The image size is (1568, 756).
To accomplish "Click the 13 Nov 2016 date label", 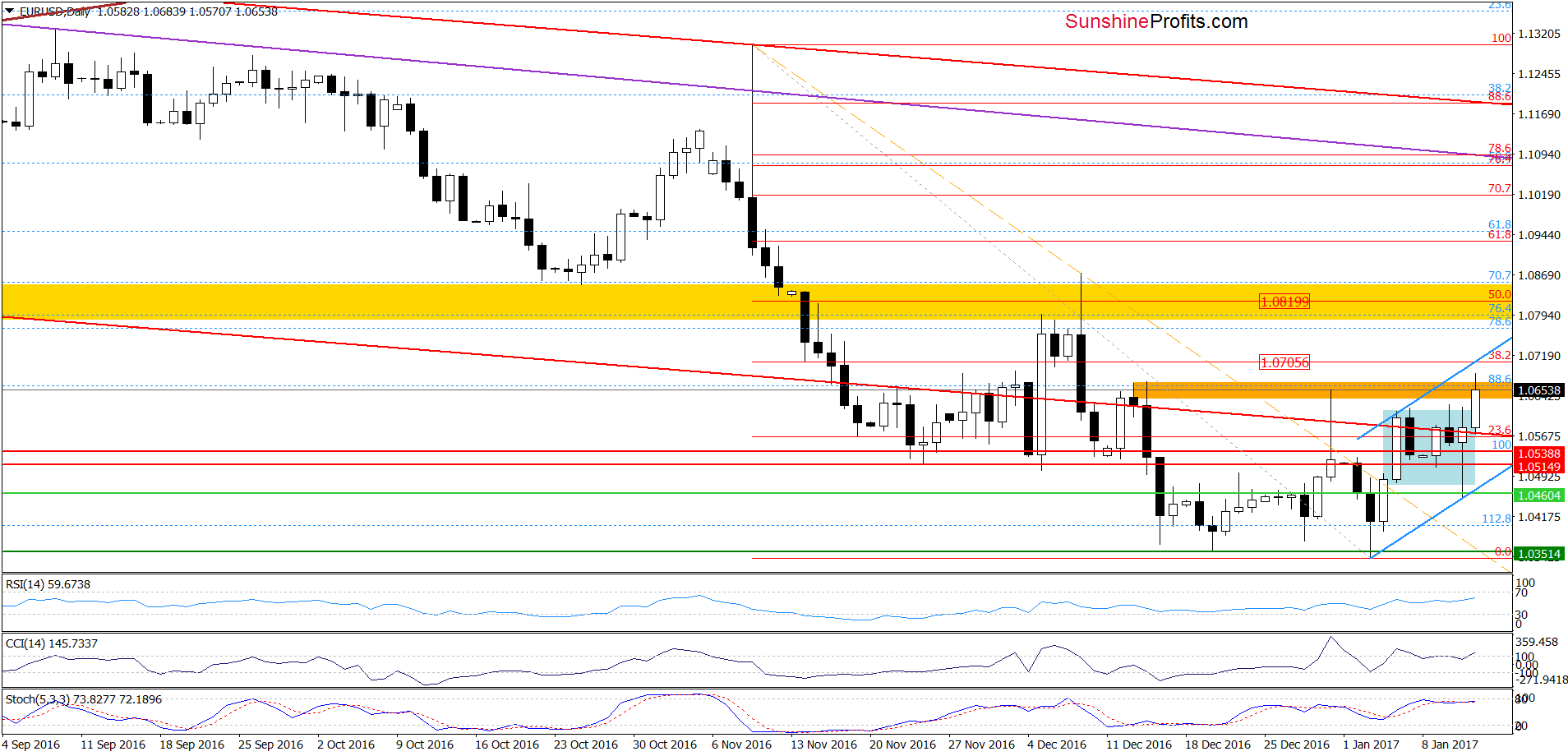I will click(x=823, y=744).
